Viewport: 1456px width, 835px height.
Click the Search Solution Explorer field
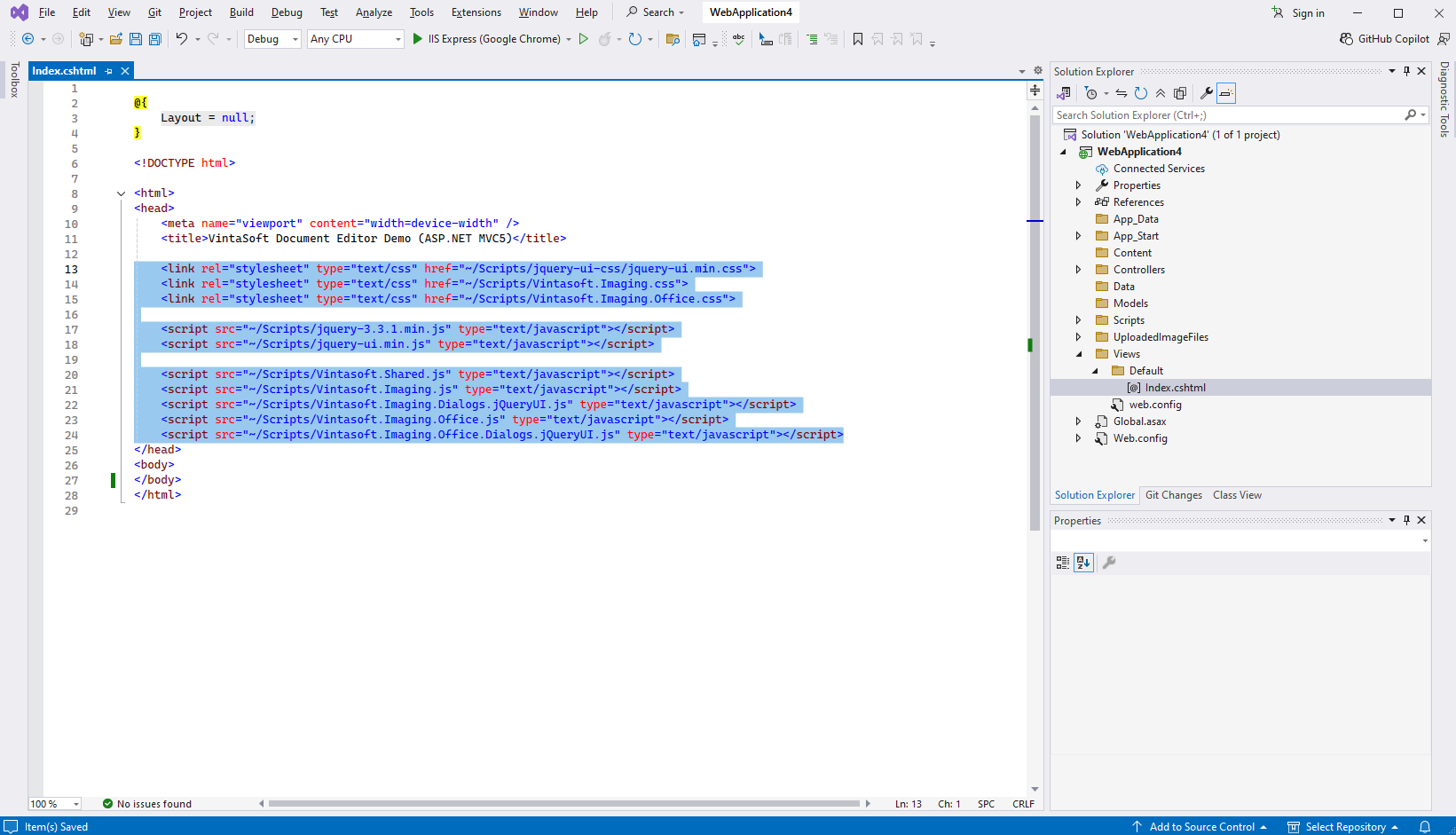pyautogui.click(x=1226, y=115)
